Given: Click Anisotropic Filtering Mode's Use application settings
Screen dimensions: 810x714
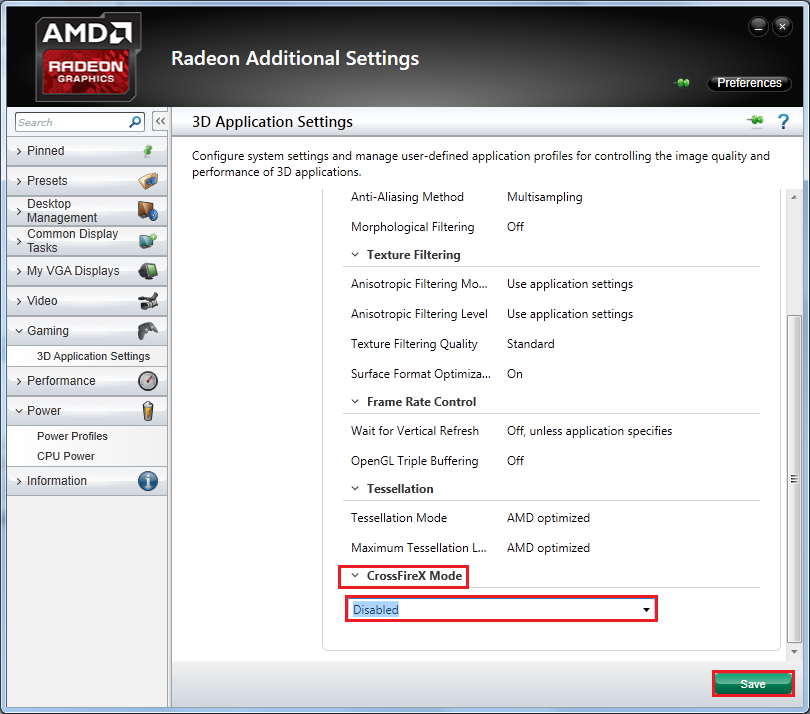Looking at the screenshot, I should point(570,284).
